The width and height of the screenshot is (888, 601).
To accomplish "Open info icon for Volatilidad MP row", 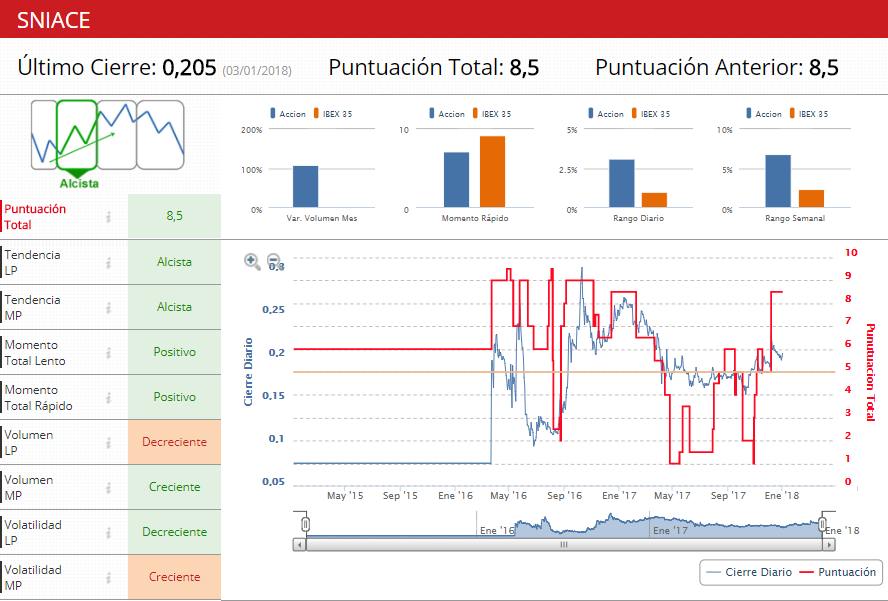I will [108, 578].
